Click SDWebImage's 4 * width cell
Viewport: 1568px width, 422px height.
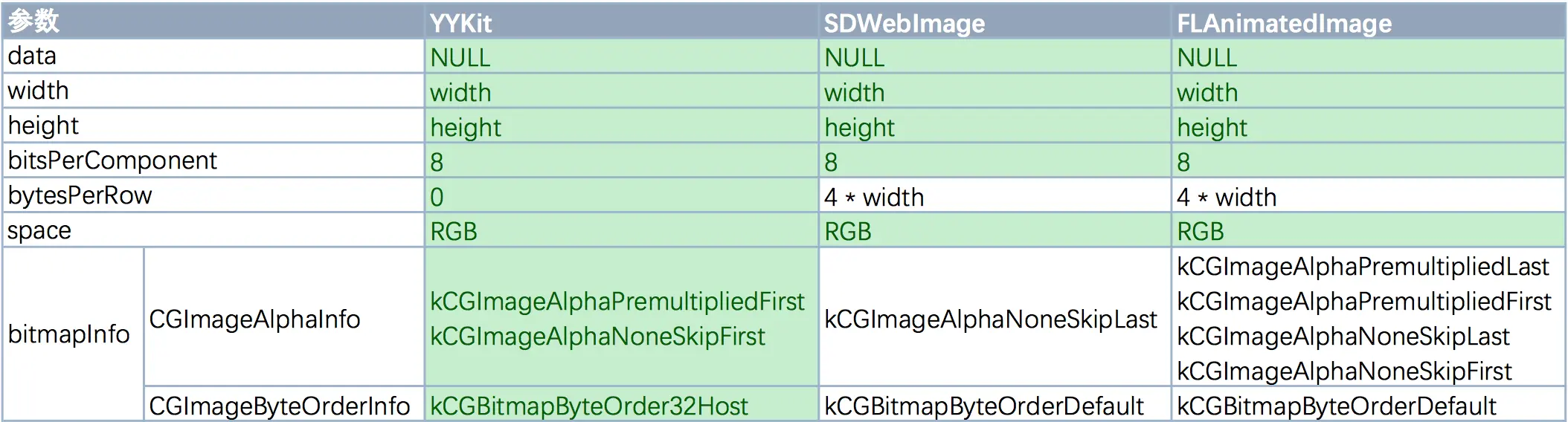(x=995, y=196)
